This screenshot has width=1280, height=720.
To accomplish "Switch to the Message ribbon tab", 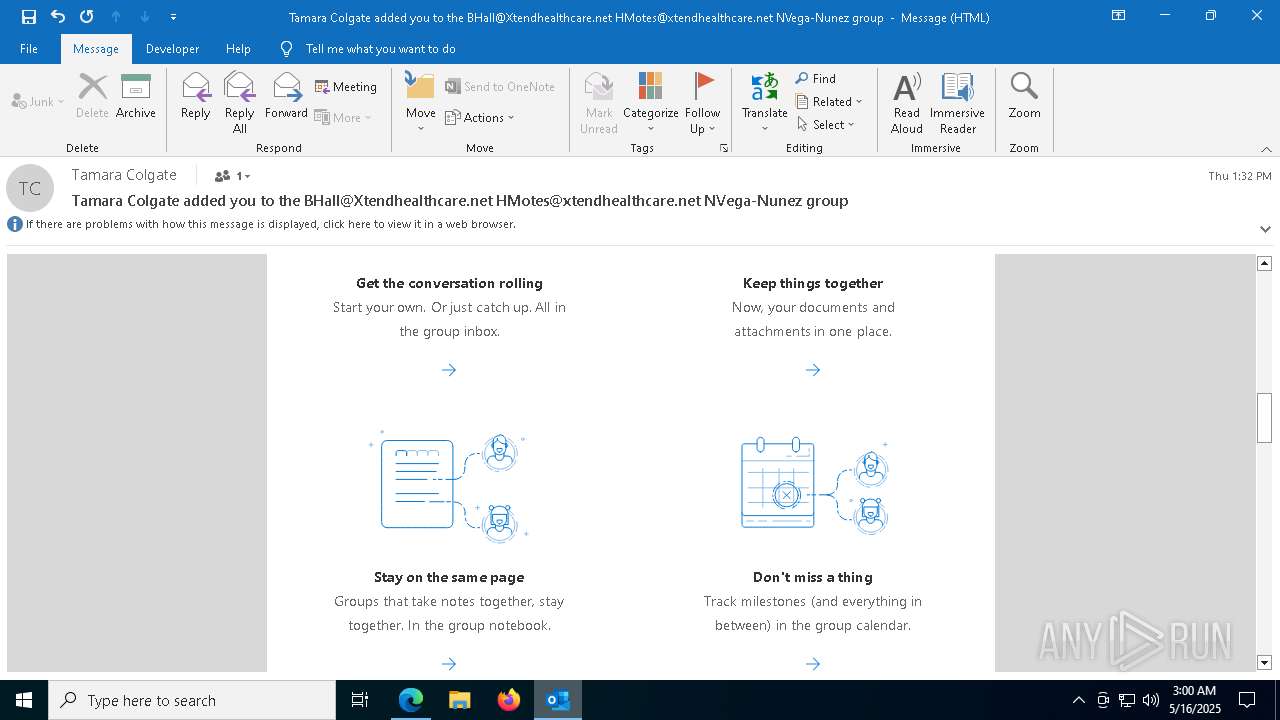I will [96, 48].
